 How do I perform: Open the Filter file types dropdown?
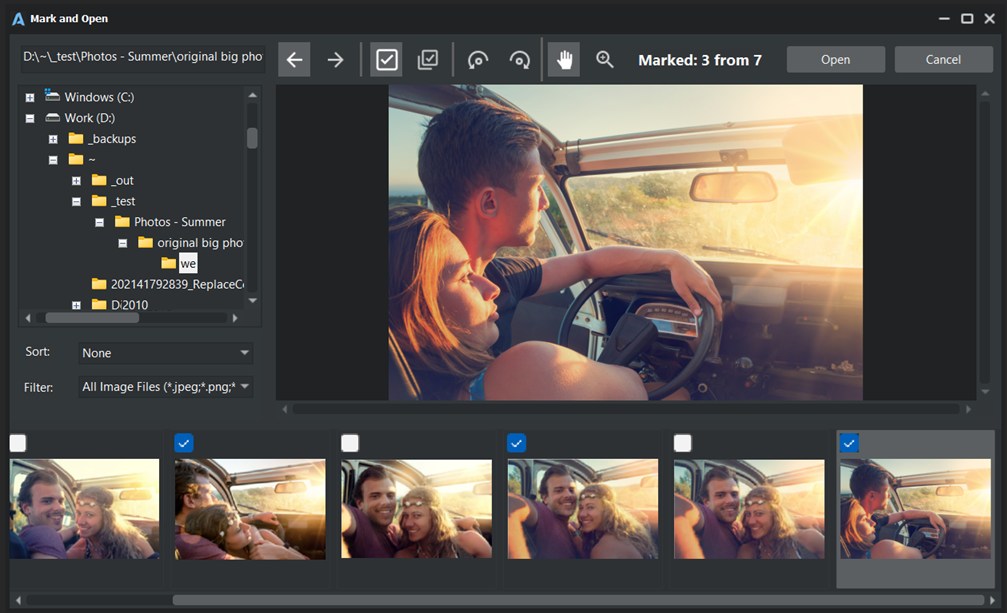pyautogui.click(x=164, y=386)
